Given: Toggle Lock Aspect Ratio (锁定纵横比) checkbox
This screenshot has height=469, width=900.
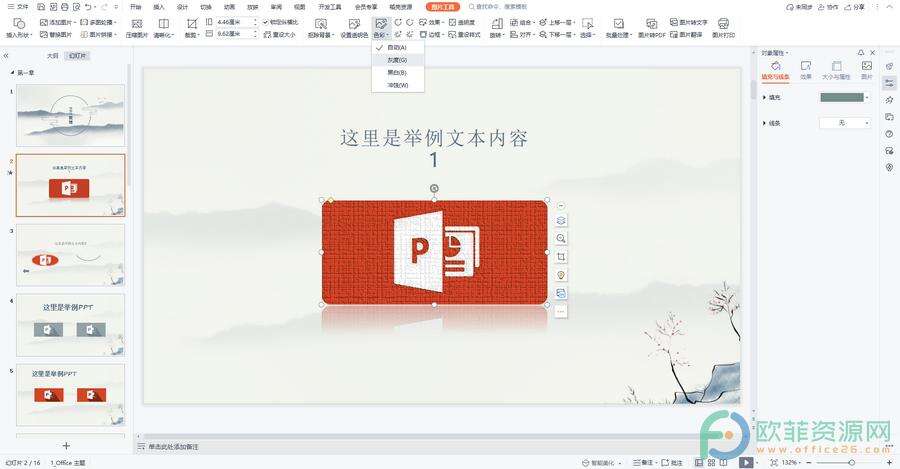Looking at the screenshot, I should (266, 22).
